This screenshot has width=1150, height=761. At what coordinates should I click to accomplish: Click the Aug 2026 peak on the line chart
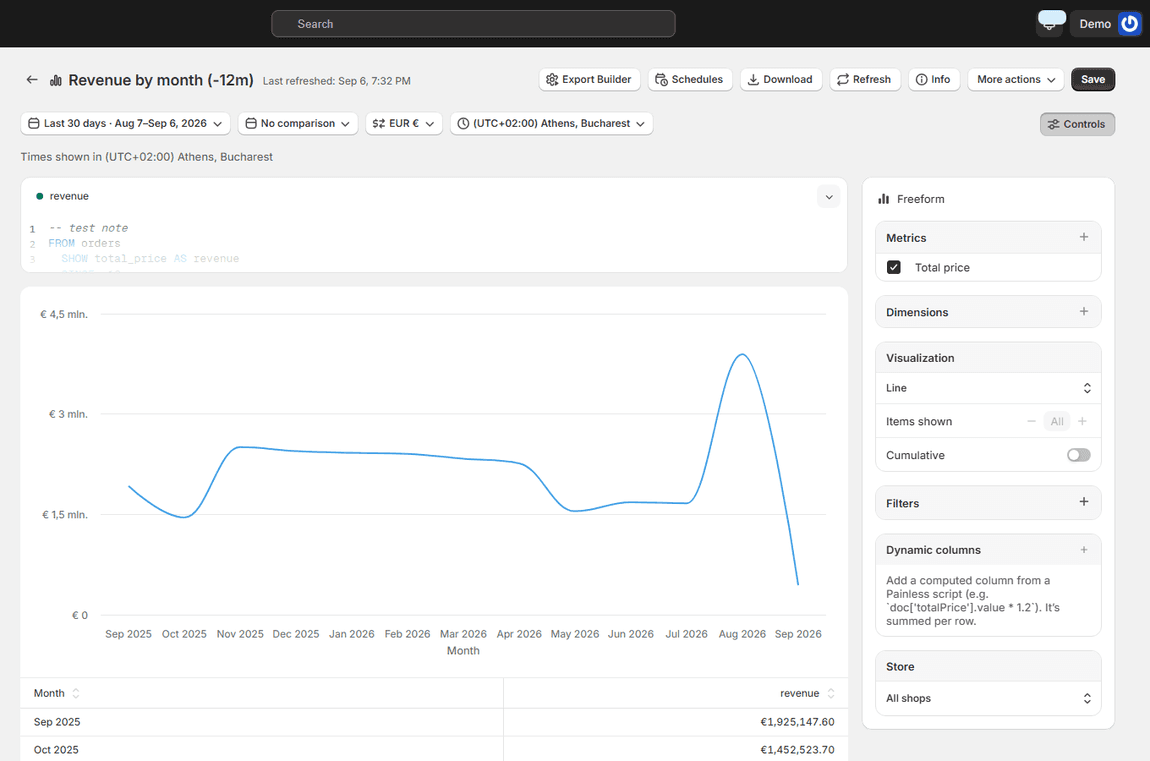pos(742,355)
